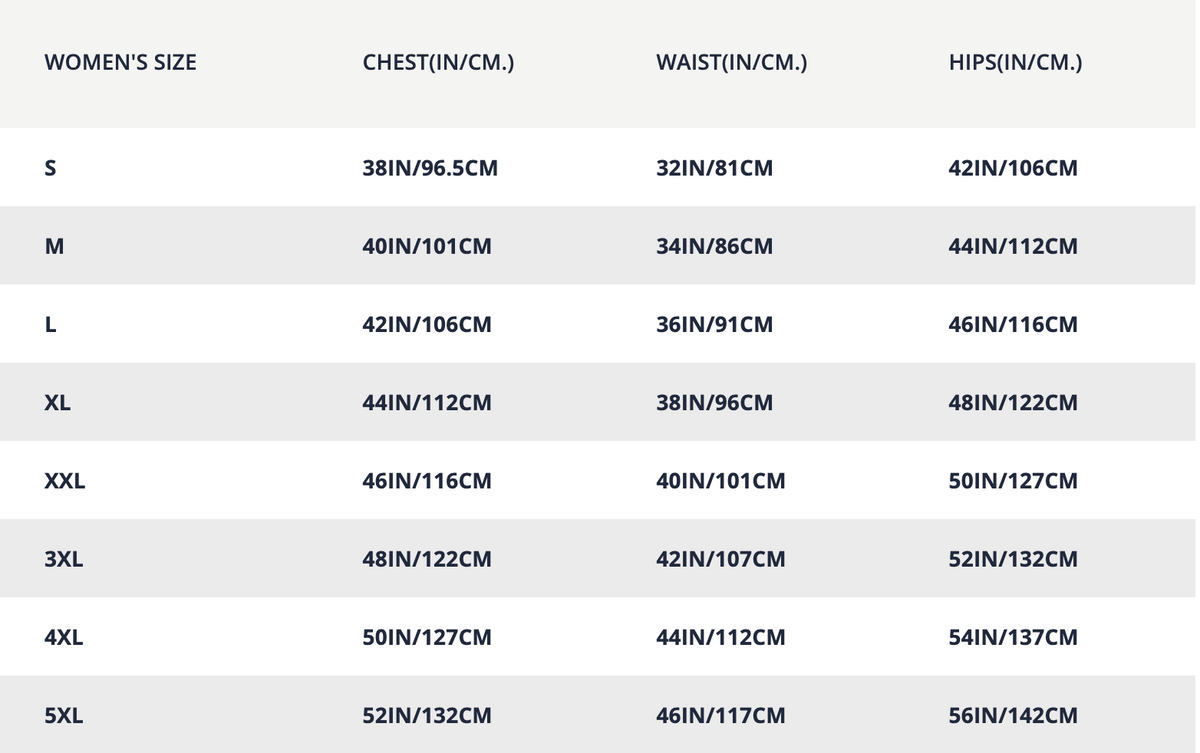The image size is (1200, 753).
Task: Click waist value 32IN/81CM for size S
Action: tap(714, 168)
